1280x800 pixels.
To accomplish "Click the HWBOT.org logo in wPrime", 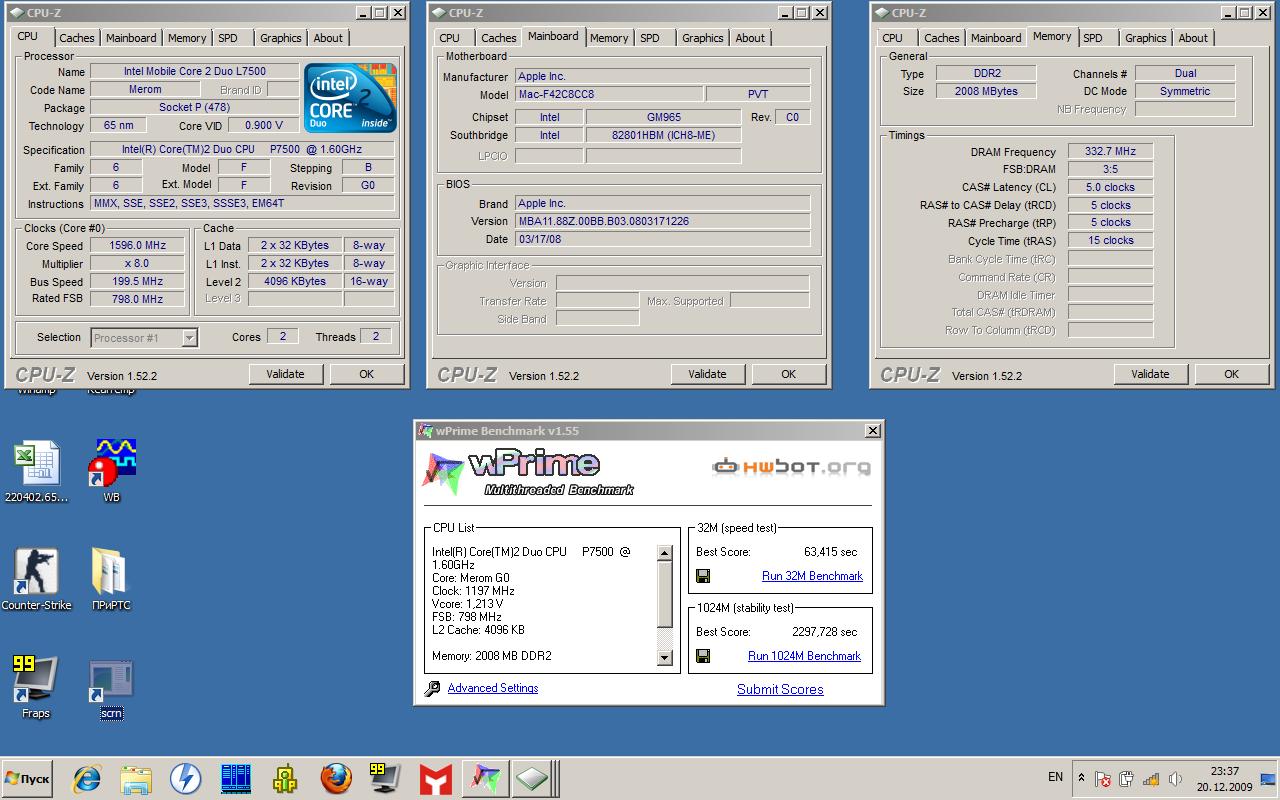I will [x=791, y=466].
